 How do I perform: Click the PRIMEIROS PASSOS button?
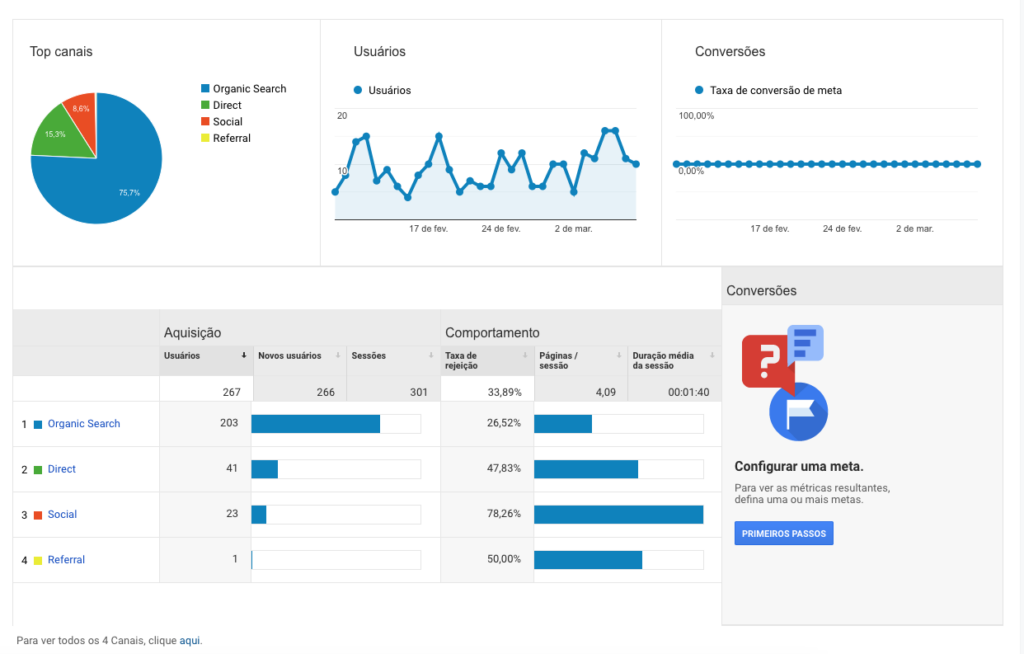pyautogui.click(x=784, y=533)
